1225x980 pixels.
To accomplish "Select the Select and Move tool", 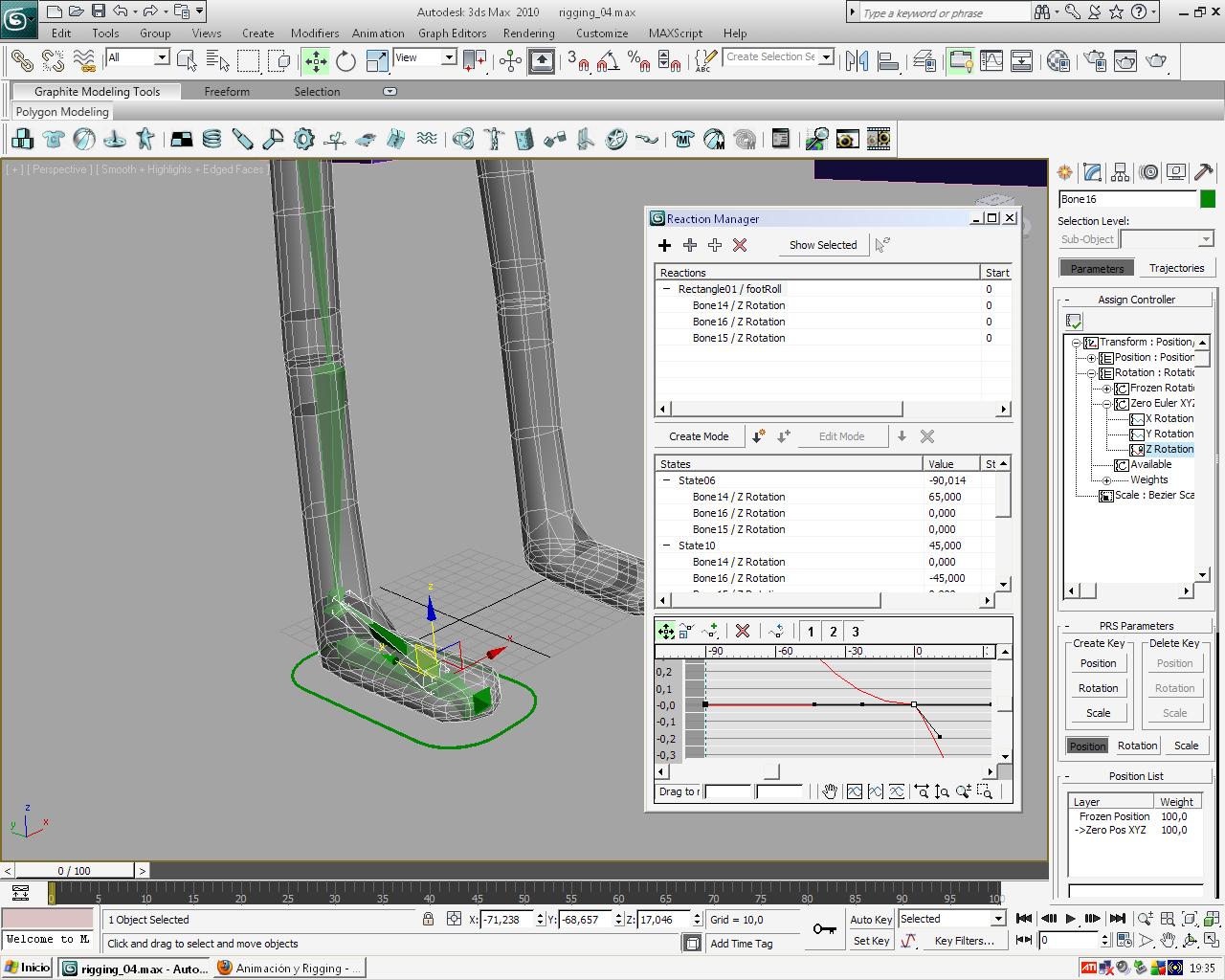I will coord(316,61).
